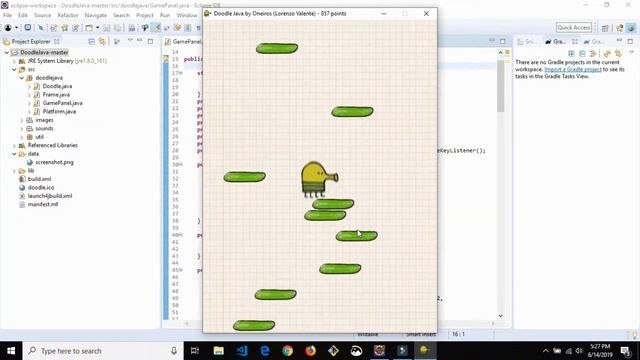Open Gradle Tasks View Menu arrow
Screen dimensions: 640x360
631,53
